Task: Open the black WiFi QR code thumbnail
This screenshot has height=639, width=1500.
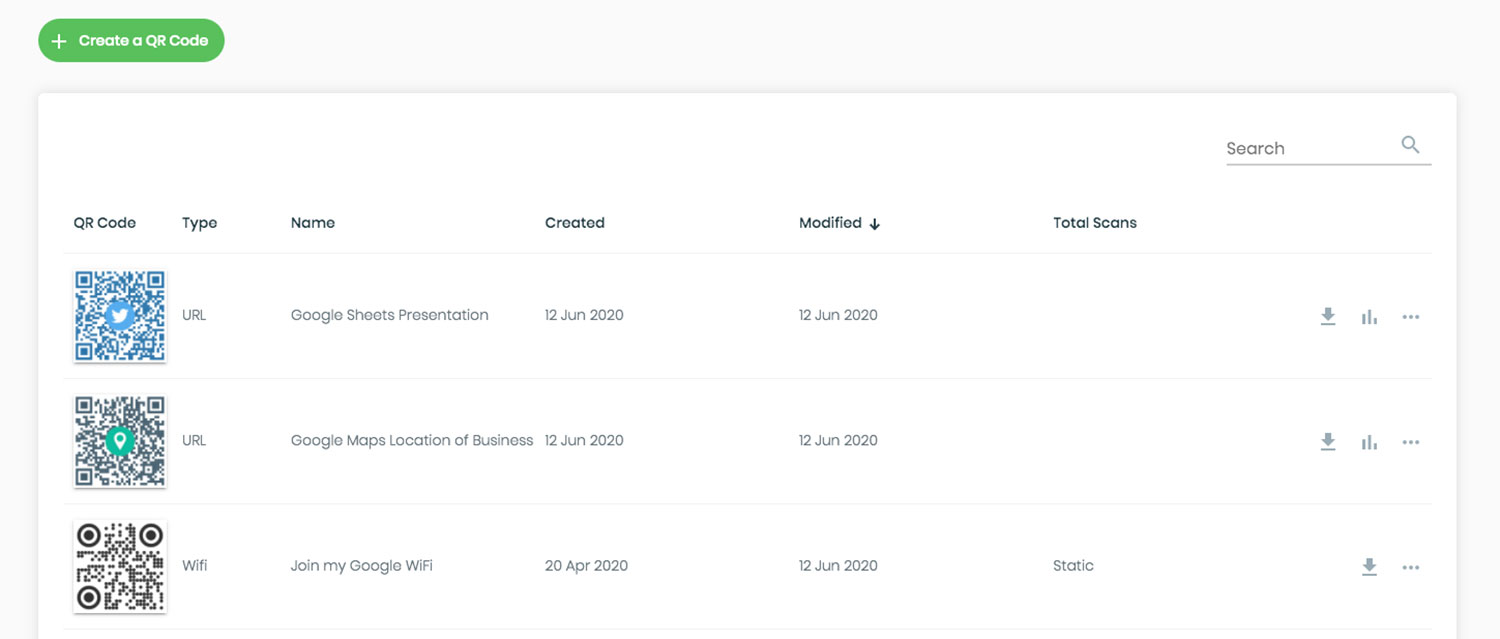Action: point(120,566)
